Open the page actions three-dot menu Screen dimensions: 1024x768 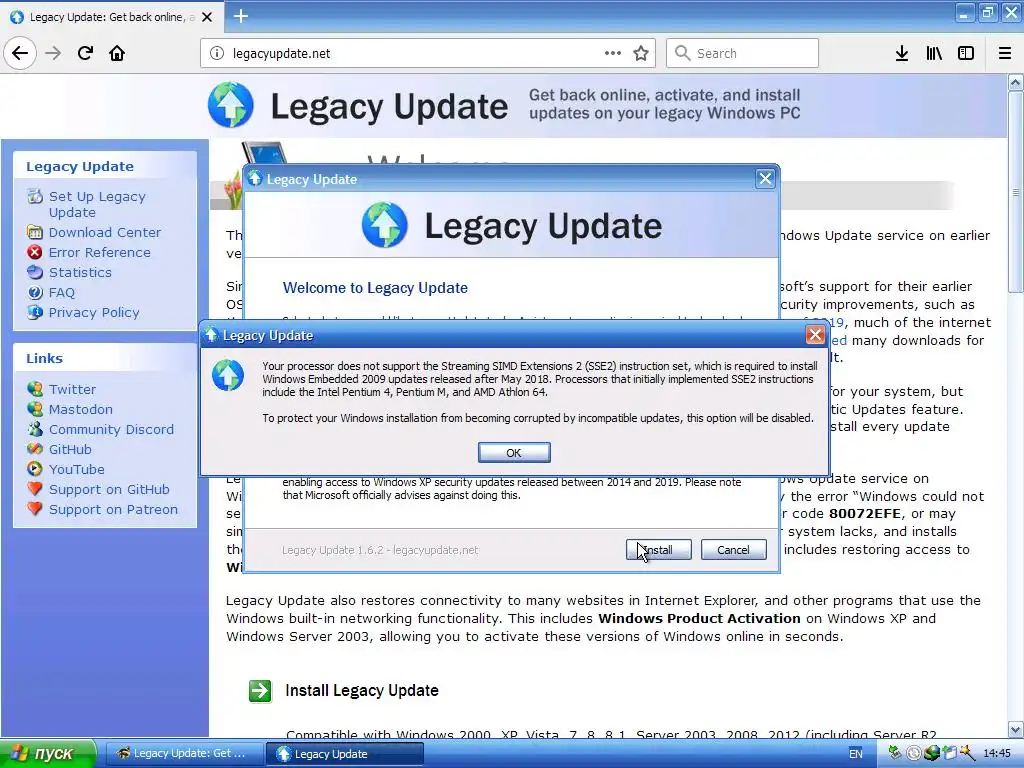coord(613,53)
